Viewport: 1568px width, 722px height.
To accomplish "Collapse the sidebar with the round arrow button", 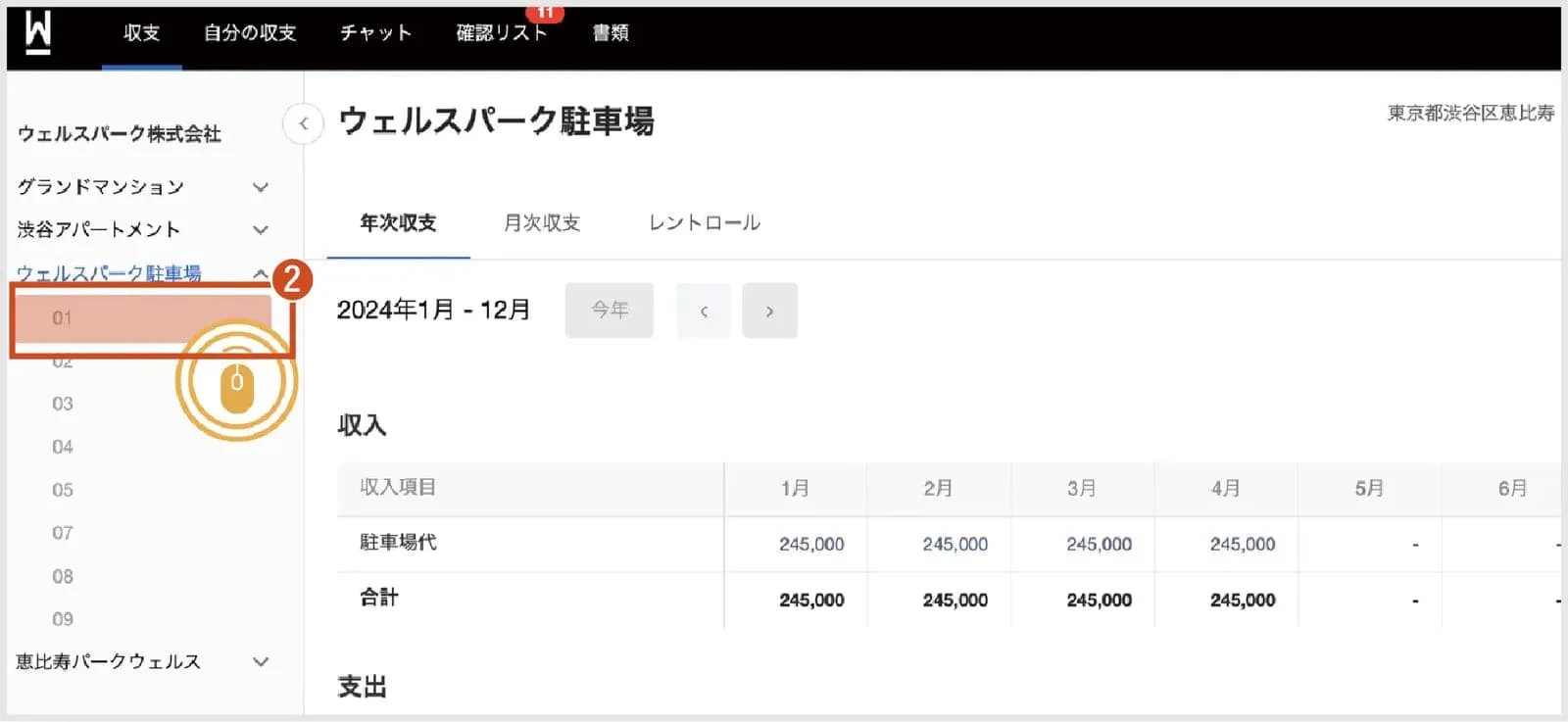I will tap(304, 123).
